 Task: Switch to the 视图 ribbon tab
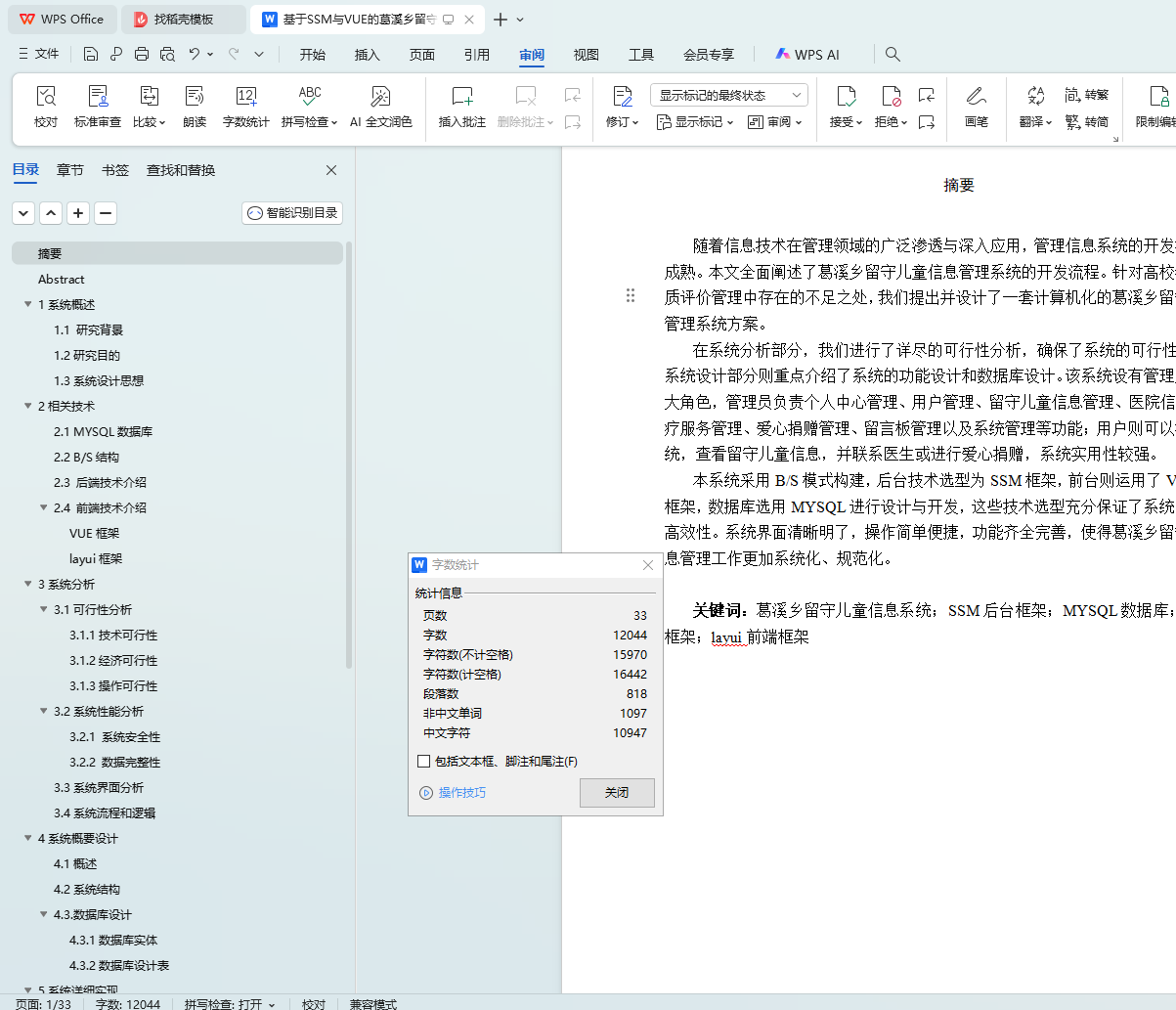coord(587,55)
